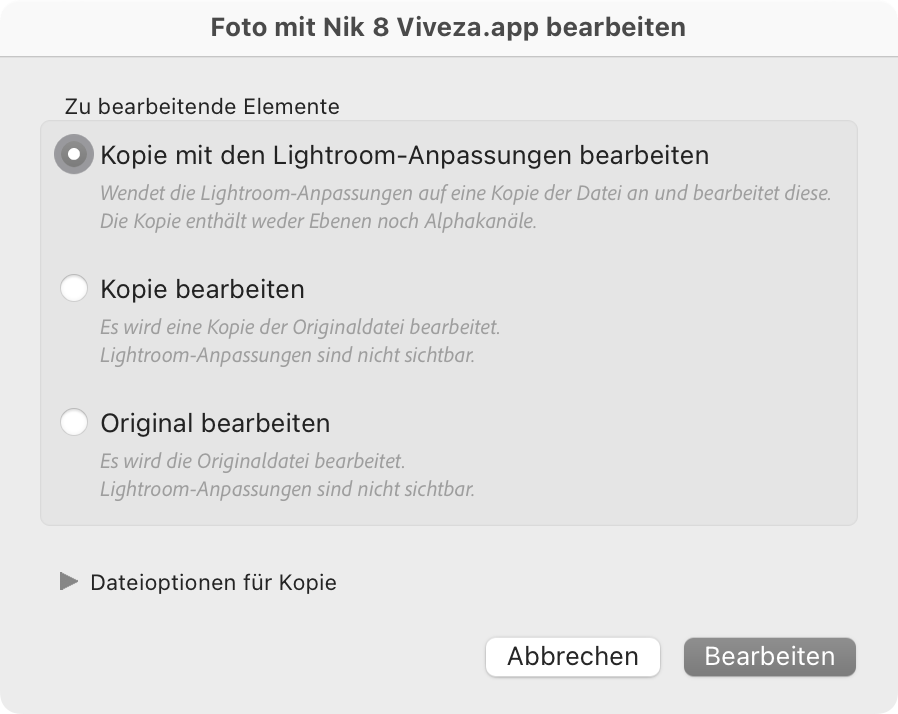The height and width of the screenshot is (714, 898).
Task: Click description 'Es wird eine Kopie der Originaldatei bearbeitet'
Action: (x=300, y=327)
